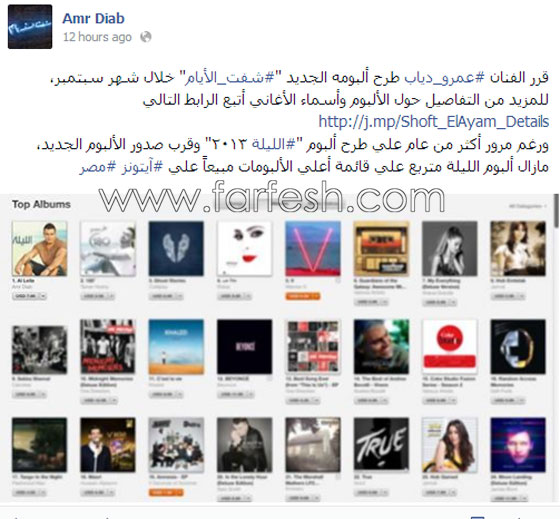Open the #آيتونز hashtag
The image size is (560, 519).
142,166
